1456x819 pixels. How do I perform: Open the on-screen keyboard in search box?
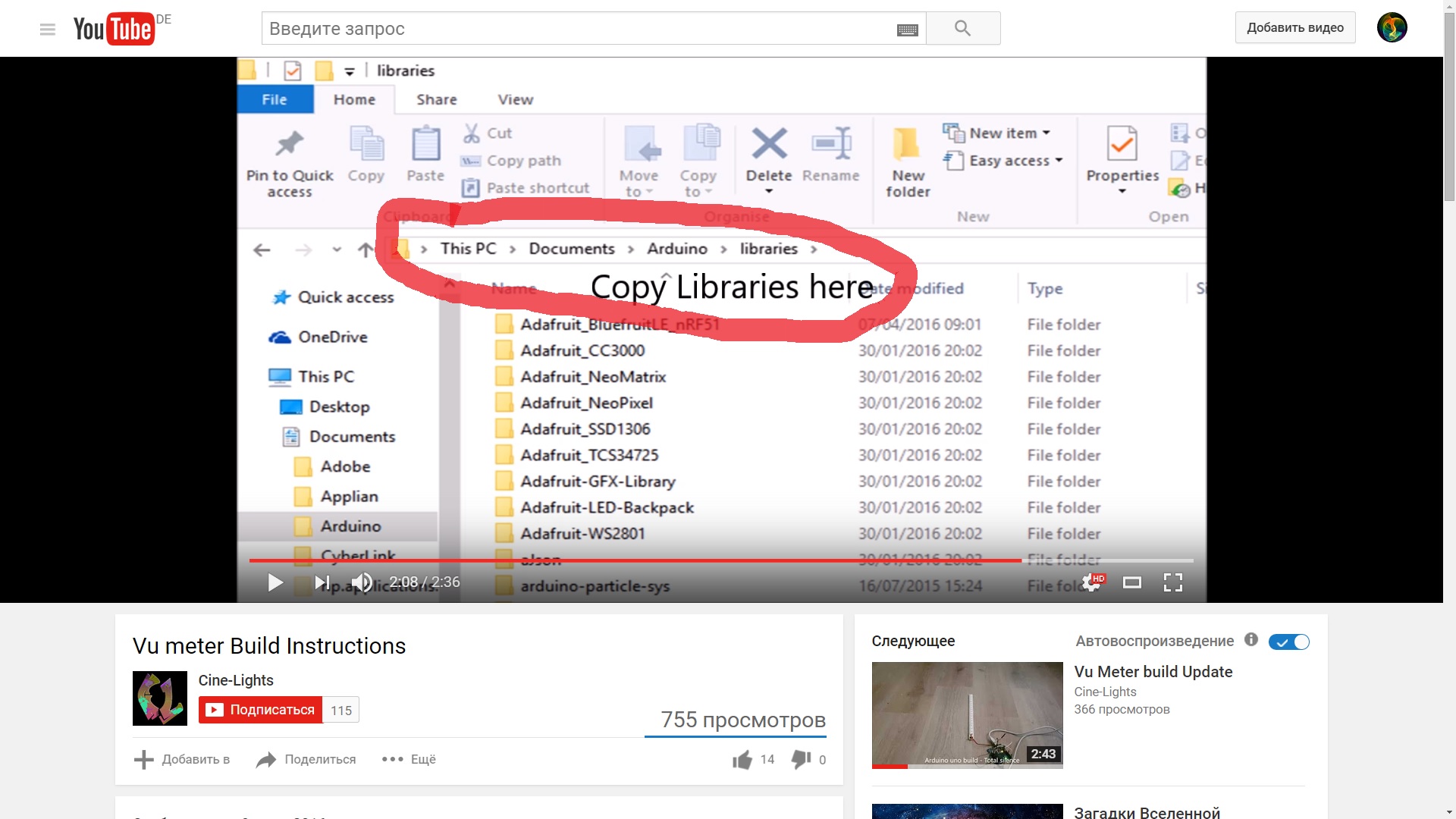click(x=907, y=30)
